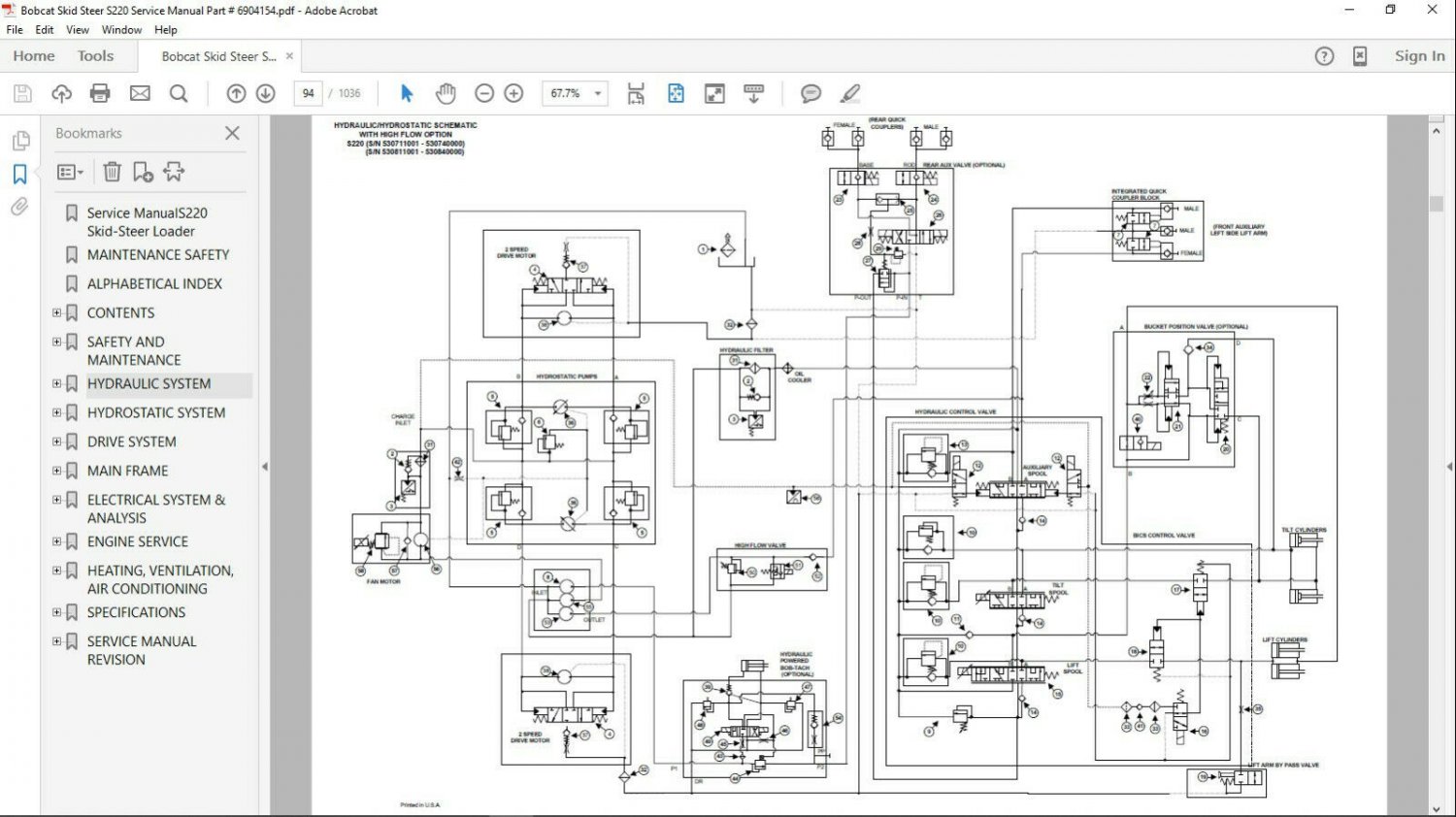Open the attachments paperclip icon

(20, 207)
